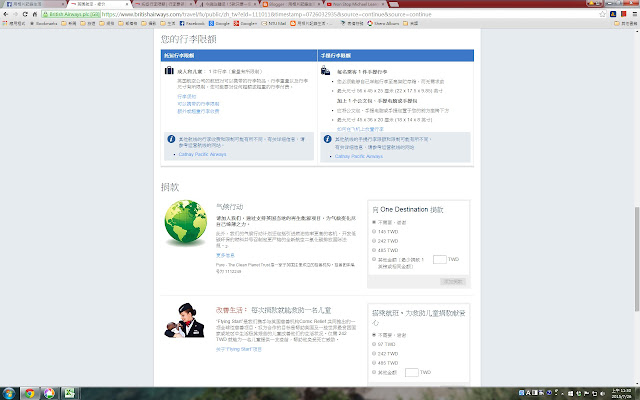Bookmark this page with the star icon

(x=602, y=14)
